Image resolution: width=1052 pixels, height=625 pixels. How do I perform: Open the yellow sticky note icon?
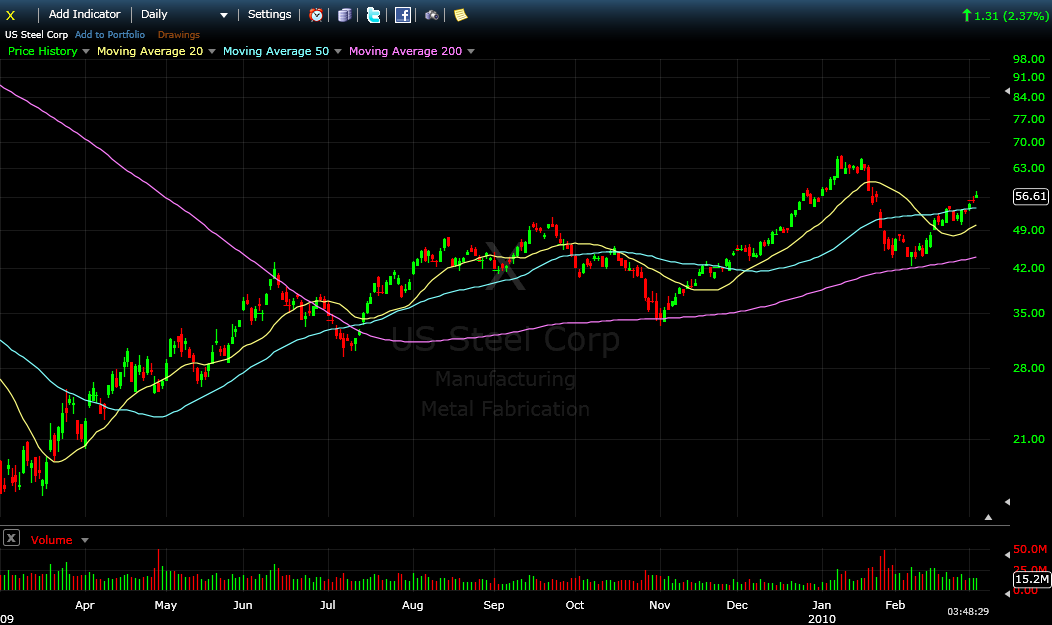[x=460, y=15]
